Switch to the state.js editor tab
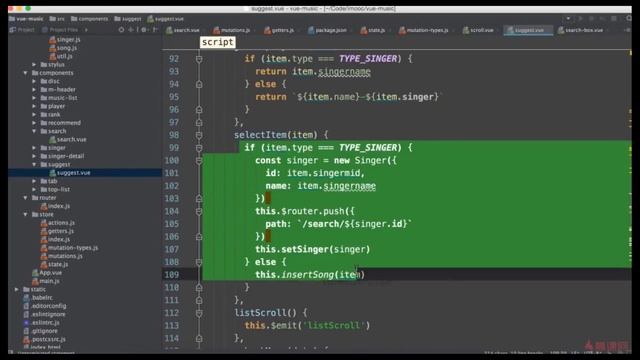This screenshot has width=640, height=360. (x=373, y=30)
